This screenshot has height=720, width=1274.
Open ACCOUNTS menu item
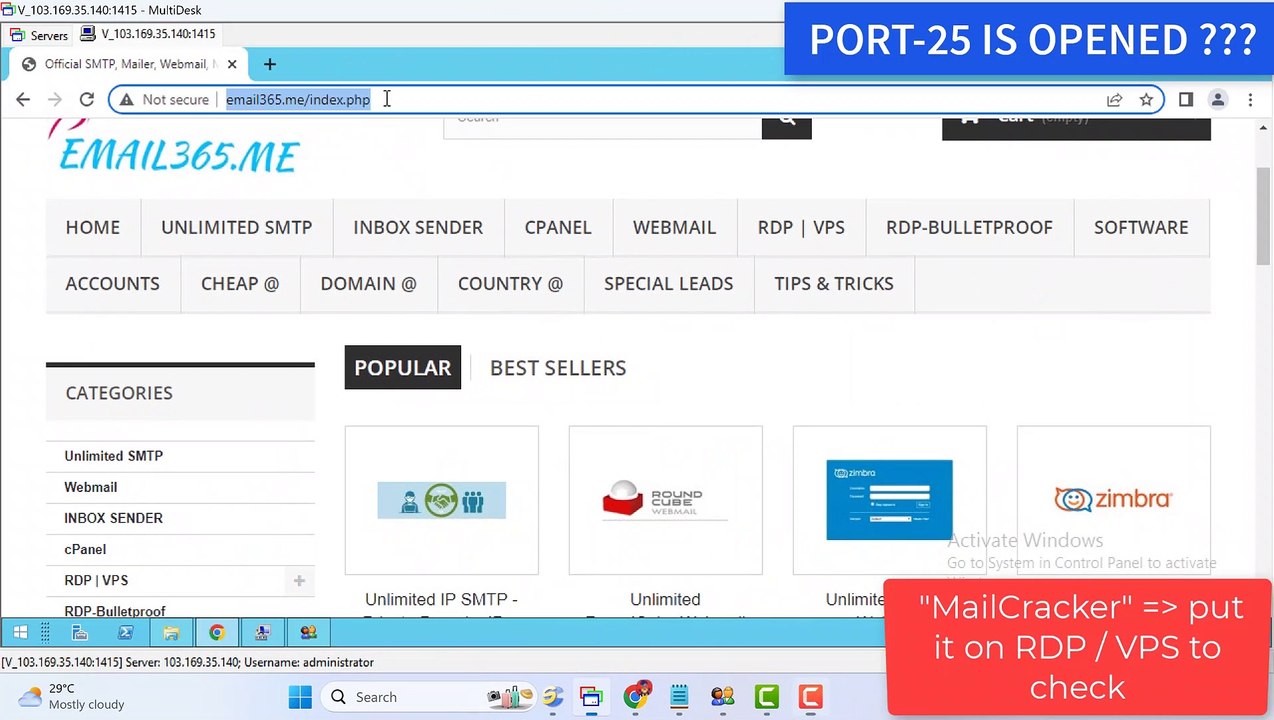(113, 283)
